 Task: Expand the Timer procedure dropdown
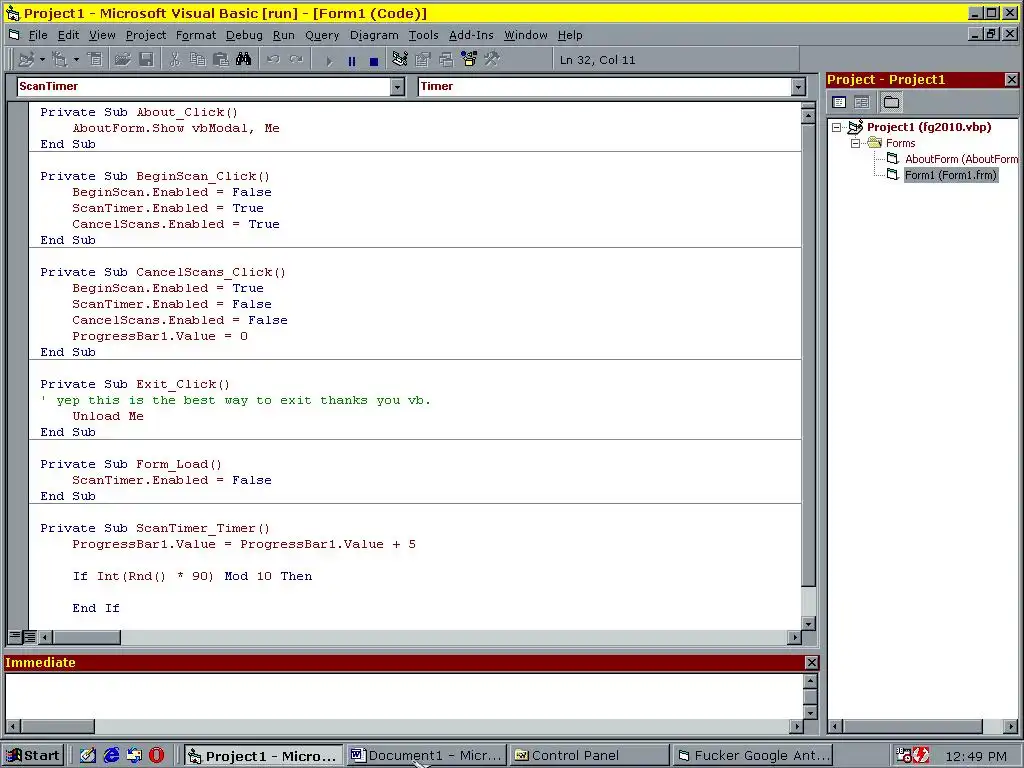pos(798,86)
